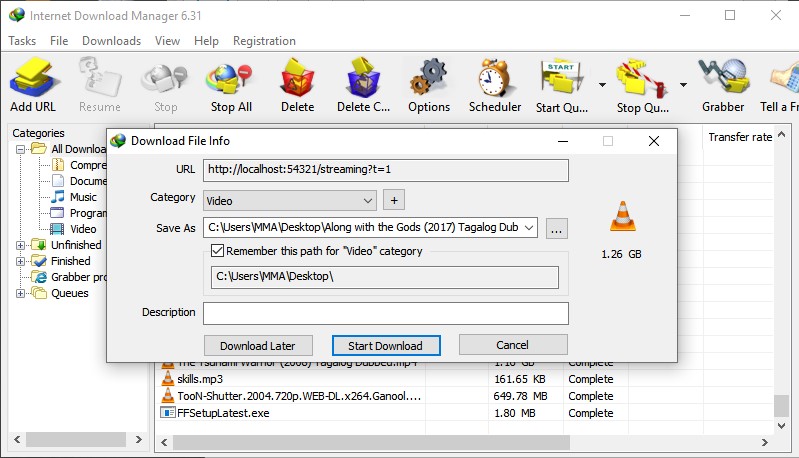This screenshot has height=458, width=799.
Task: Open the Stop Queue dropdown arrow
Action: tap(683, 85)
